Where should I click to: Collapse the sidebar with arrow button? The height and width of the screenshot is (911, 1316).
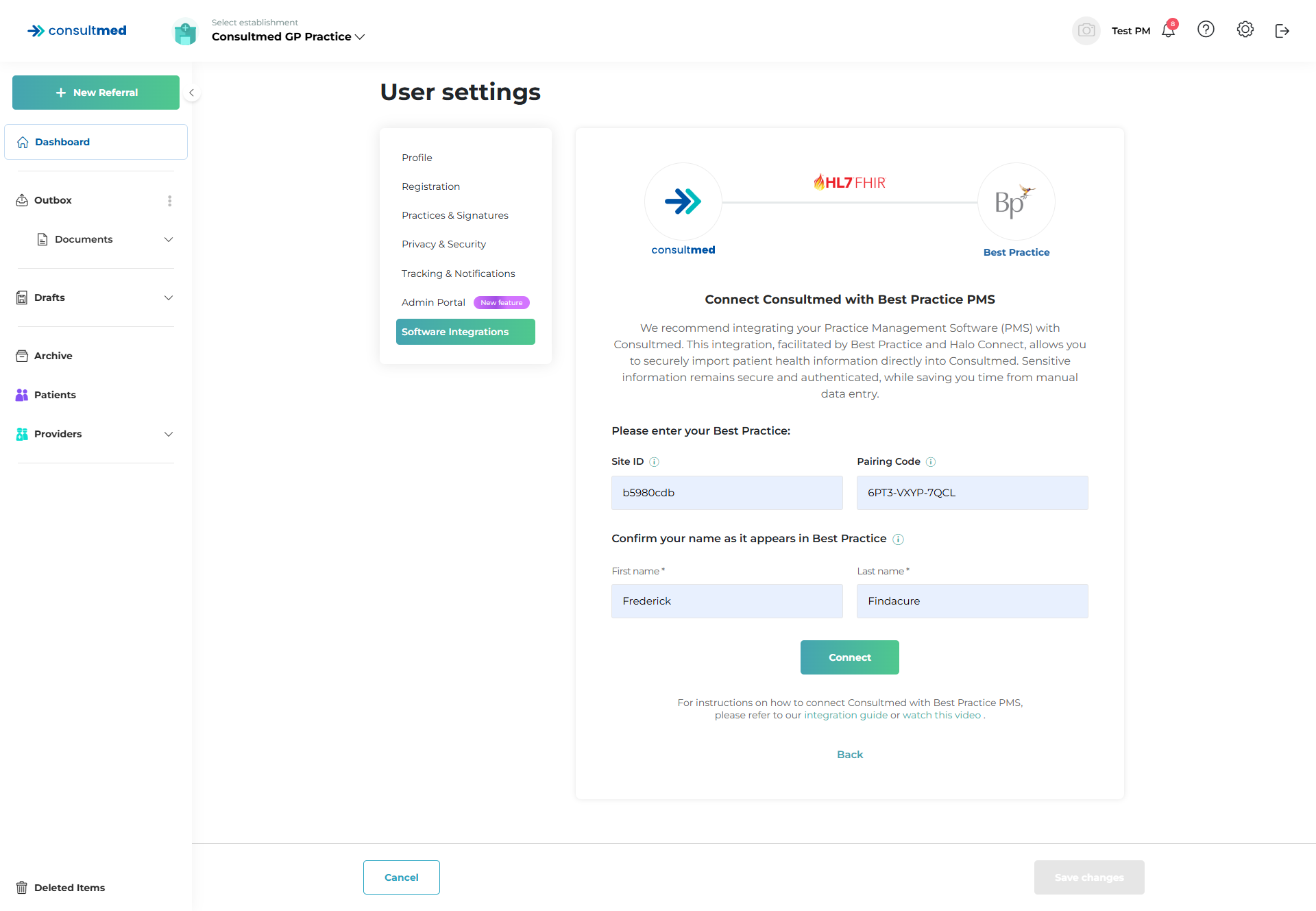(192, 93)
